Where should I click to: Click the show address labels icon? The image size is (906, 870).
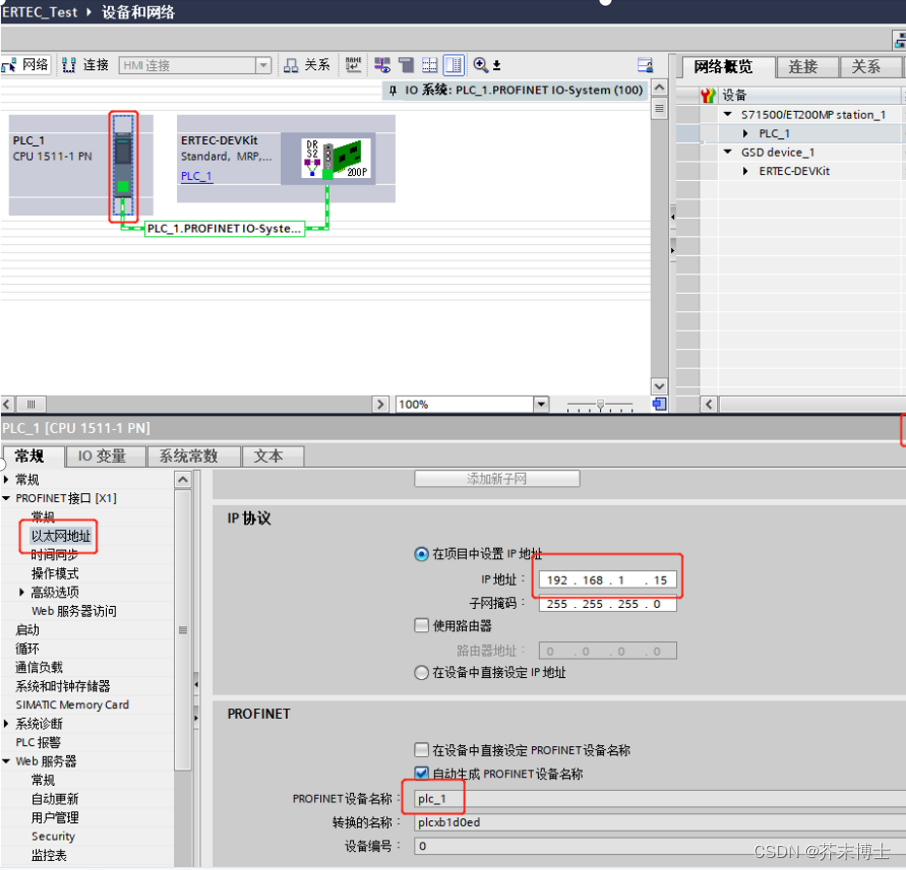(382, 65)
